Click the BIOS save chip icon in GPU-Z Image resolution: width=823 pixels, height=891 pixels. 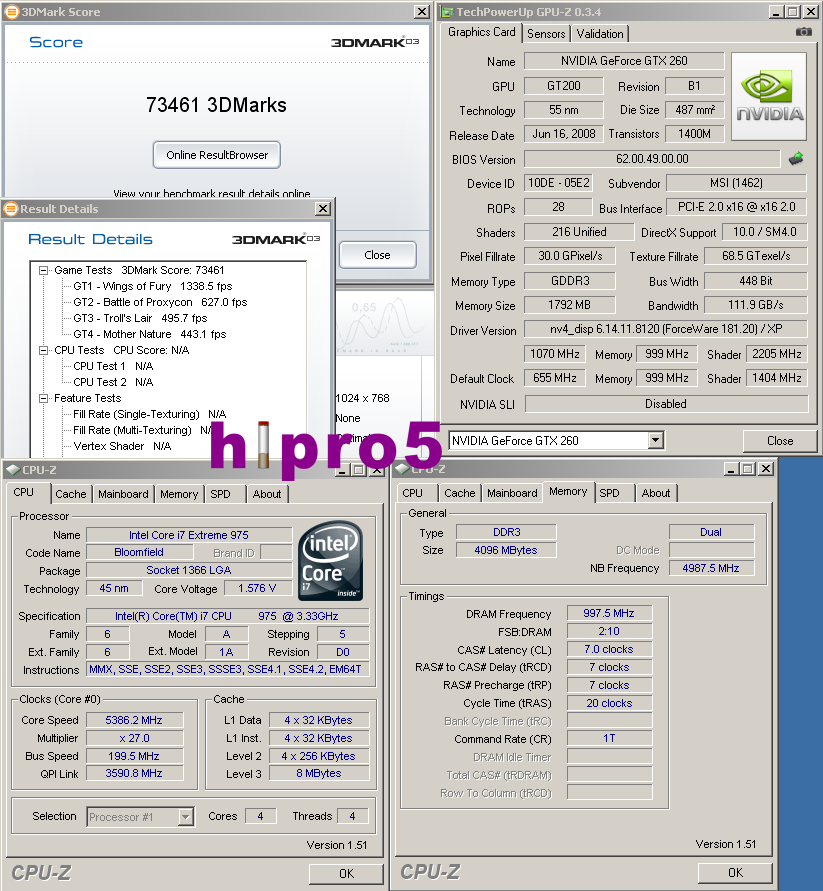(x=796, y=159)
